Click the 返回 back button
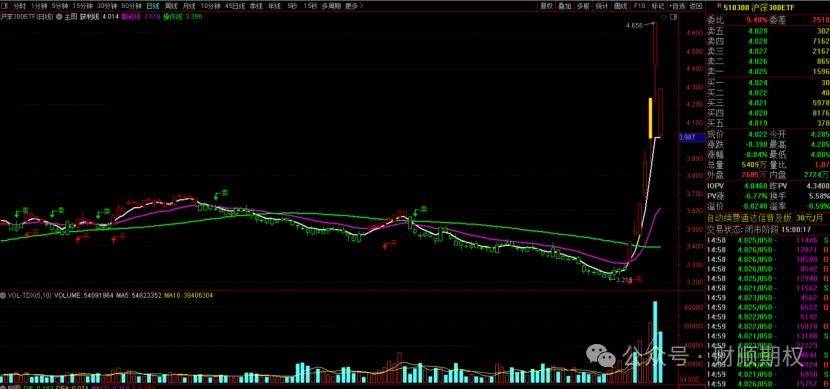The image size is (830, 389). (x=696, y=6)
